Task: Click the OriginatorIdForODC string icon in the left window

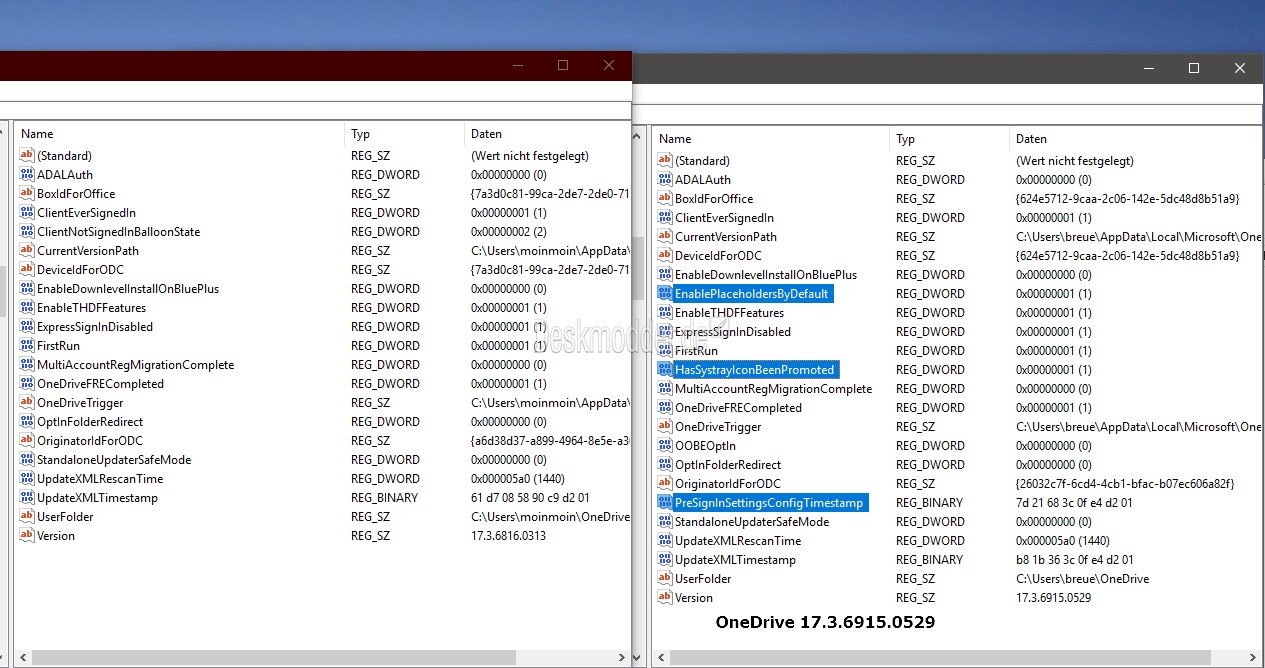Action: click(x=26, y=440)
